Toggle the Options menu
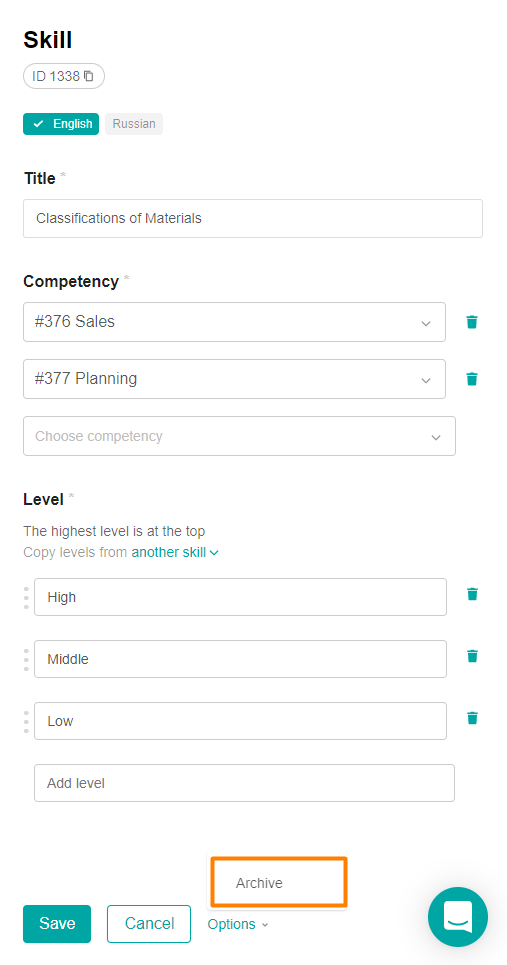Viewport: 507px width, 965px height. [238, 924]
